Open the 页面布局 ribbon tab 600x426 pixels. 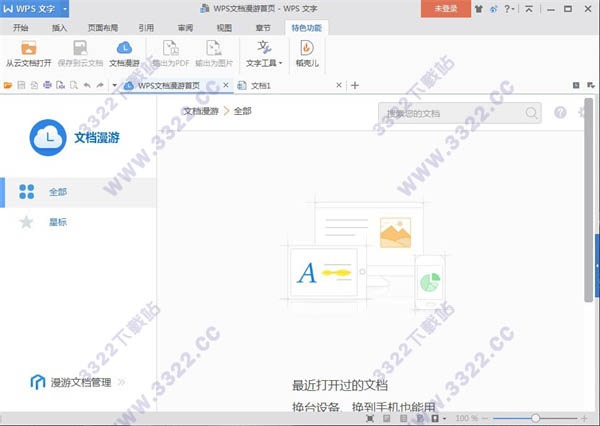103,28
